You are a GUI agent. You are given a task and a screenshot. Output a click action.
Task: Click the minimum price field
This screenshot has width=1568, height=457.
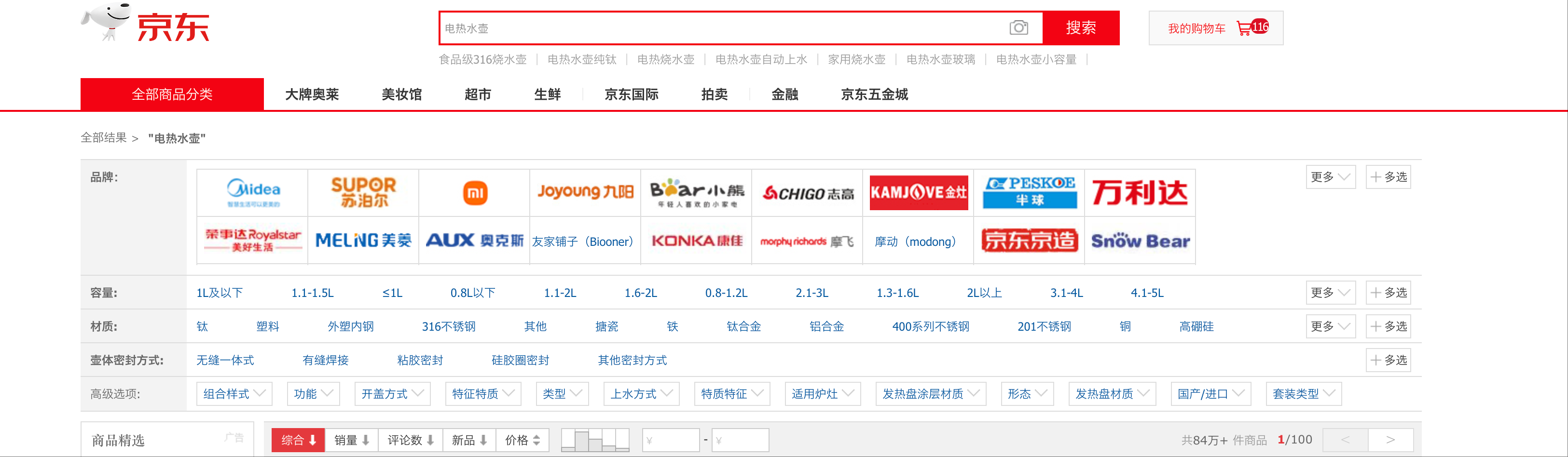point(671,440)
